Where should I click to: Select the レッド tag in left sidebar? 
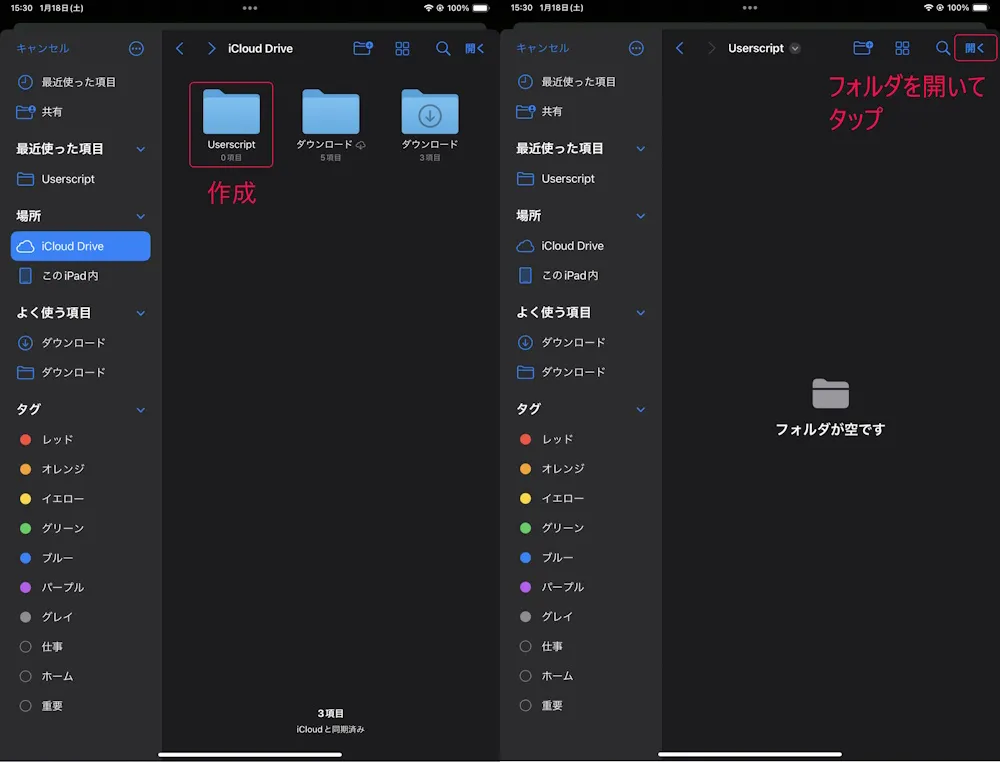click(80, 439)
